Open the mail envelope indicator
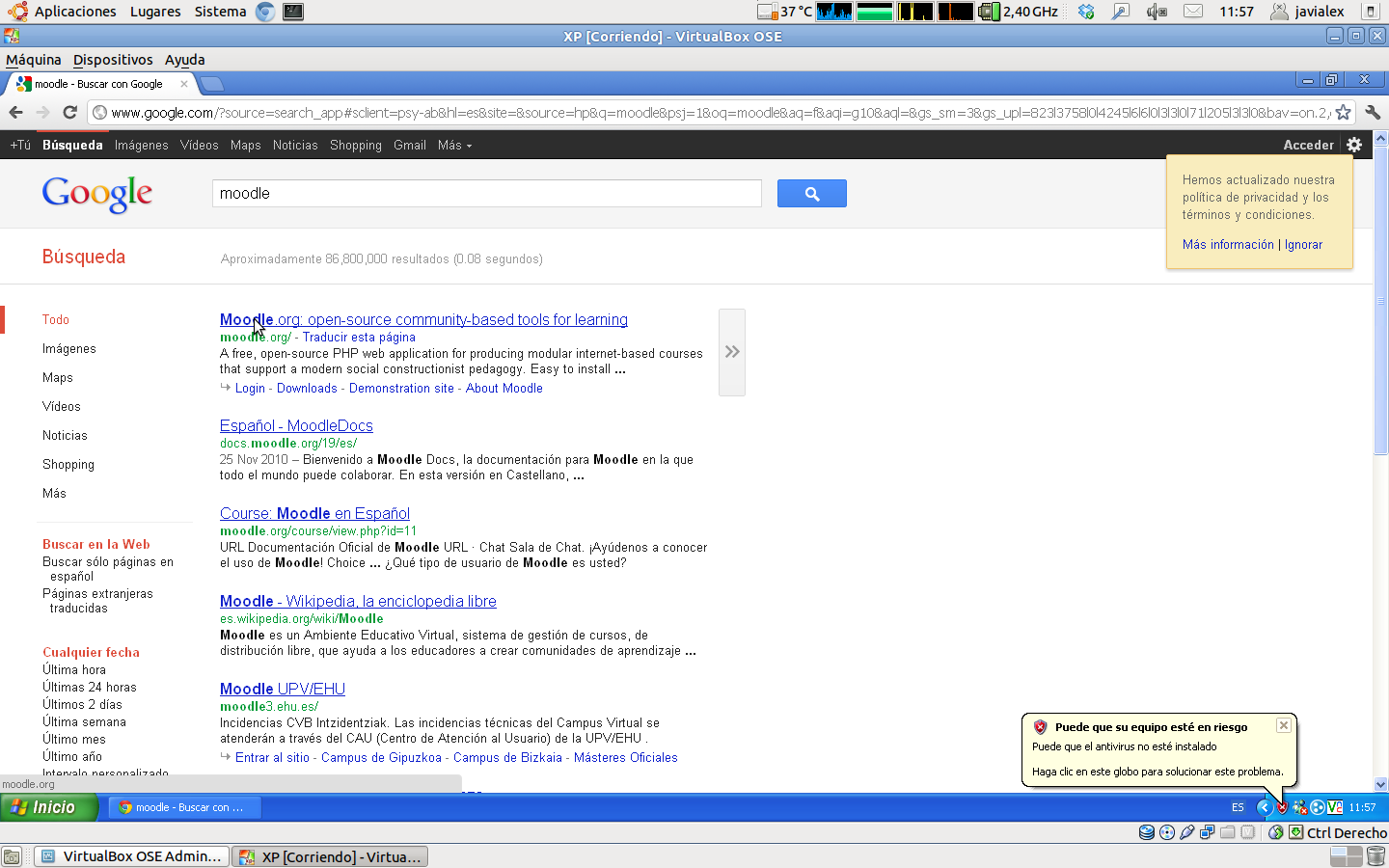 pyautogui.click(x=1193, y=12)
